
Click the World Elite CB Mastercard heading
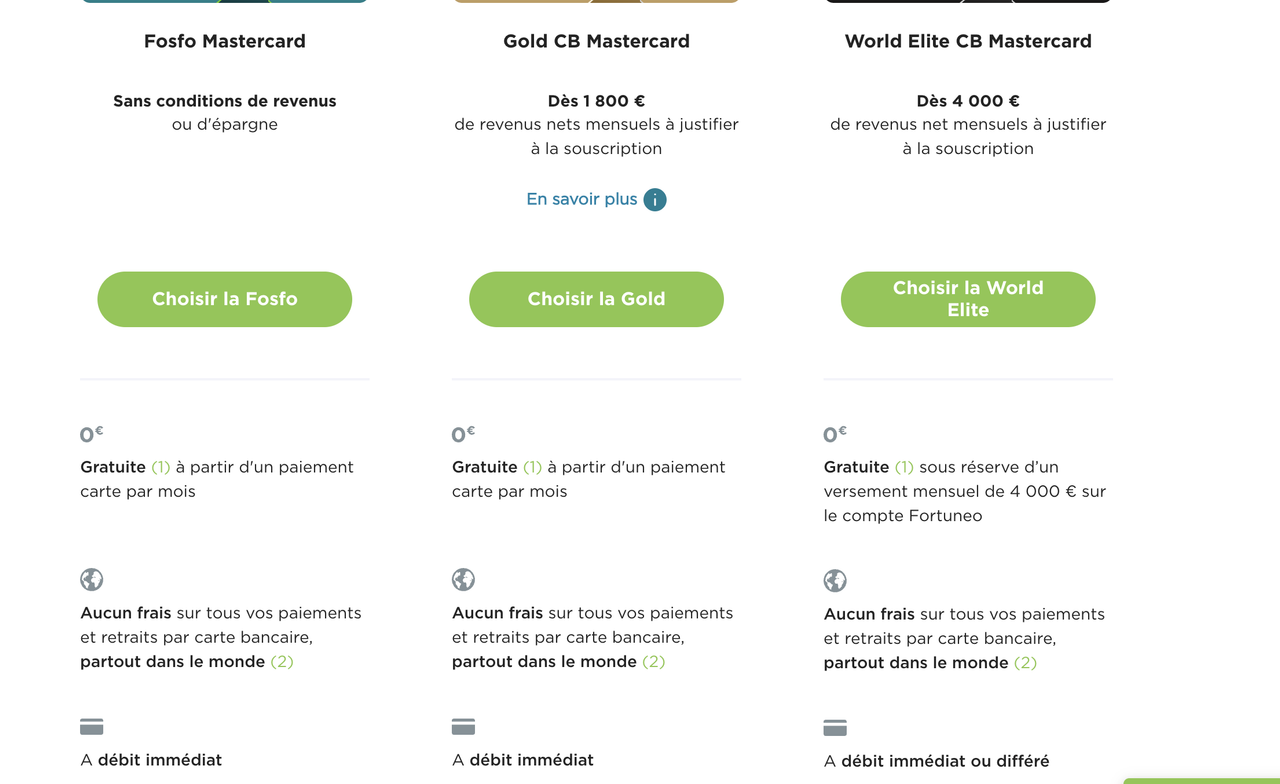968,41
